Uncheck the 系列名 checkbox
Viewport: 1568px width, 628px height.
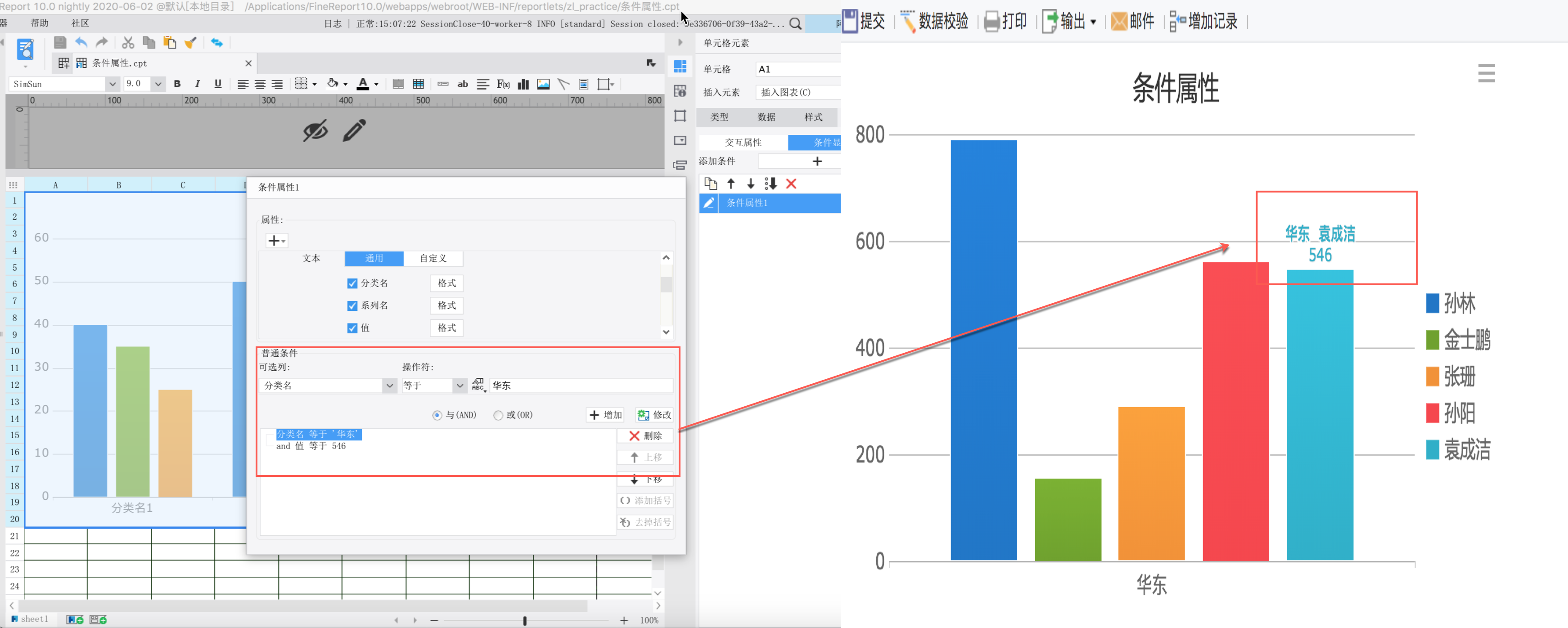352,305
